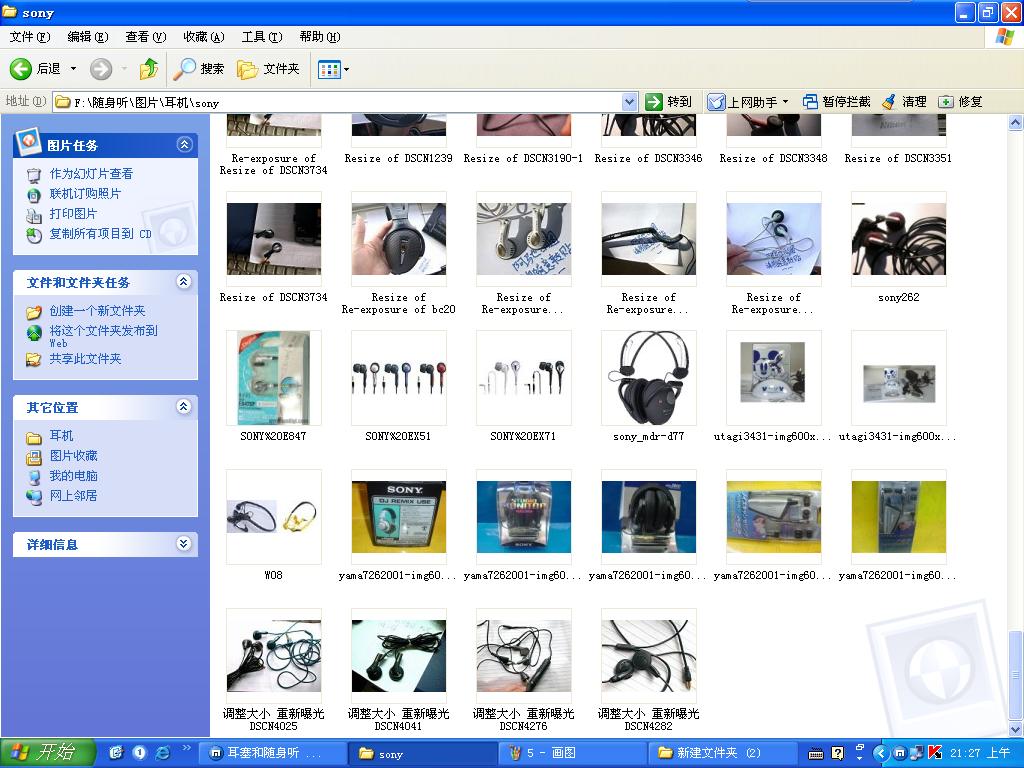Select Resize of Re-exposure of bc20 thumbnail
This screenshot has width=1024, height=768.
click(x=398, y=239)
